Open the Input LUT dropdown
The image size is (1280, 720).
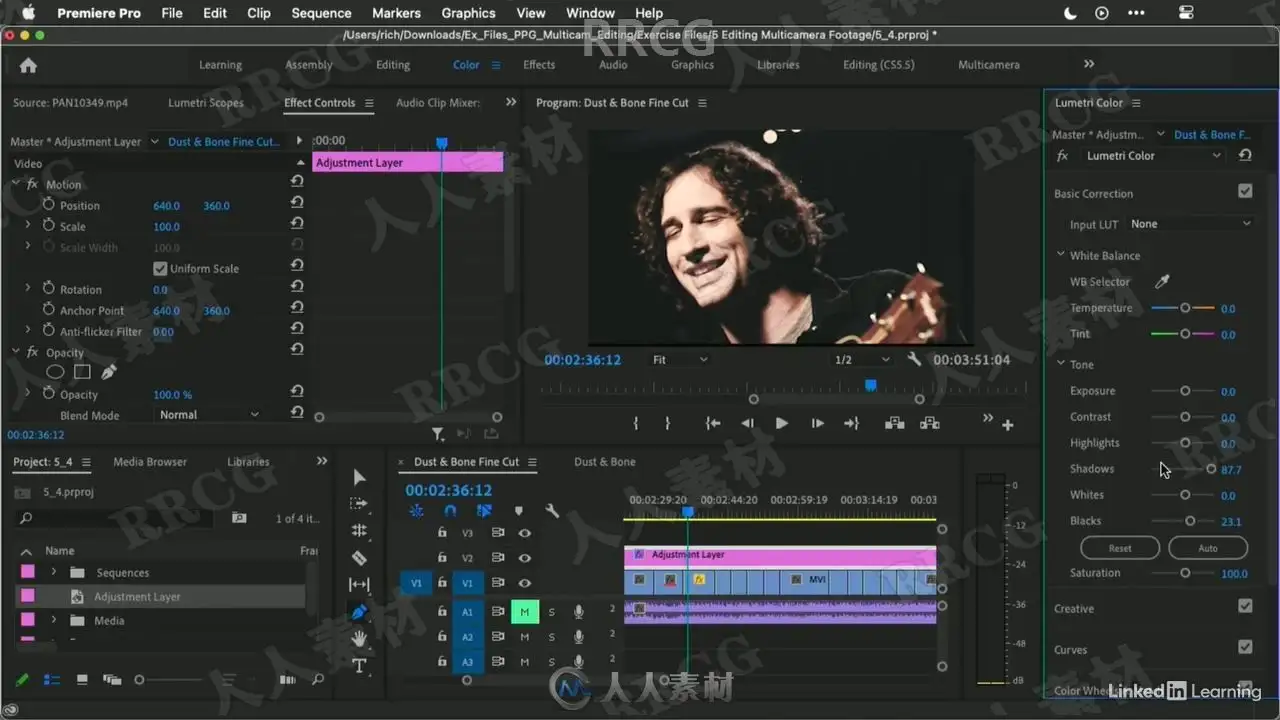pyautogui.click(x=1190, y=224)
